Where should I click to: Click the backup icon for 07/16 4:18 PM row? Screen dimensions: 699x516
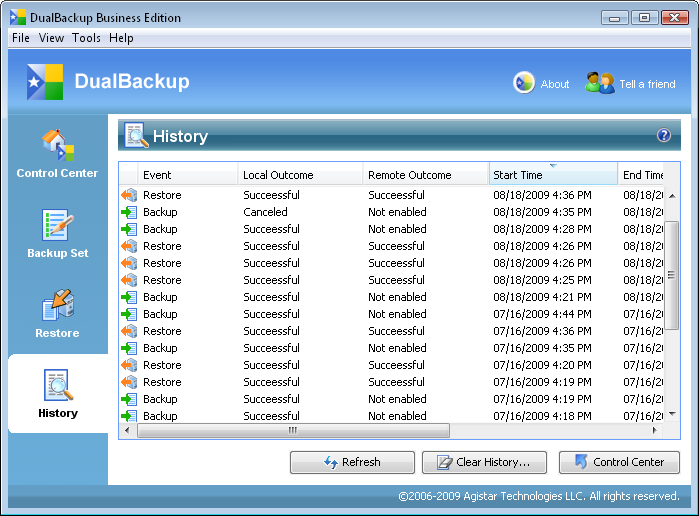click(x=129, y=416)
